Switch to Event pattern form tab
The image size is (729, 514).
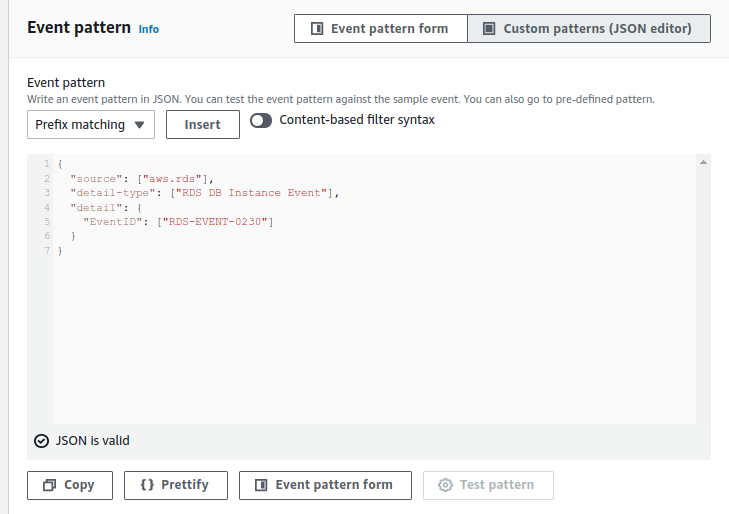[x=381, y=29]
